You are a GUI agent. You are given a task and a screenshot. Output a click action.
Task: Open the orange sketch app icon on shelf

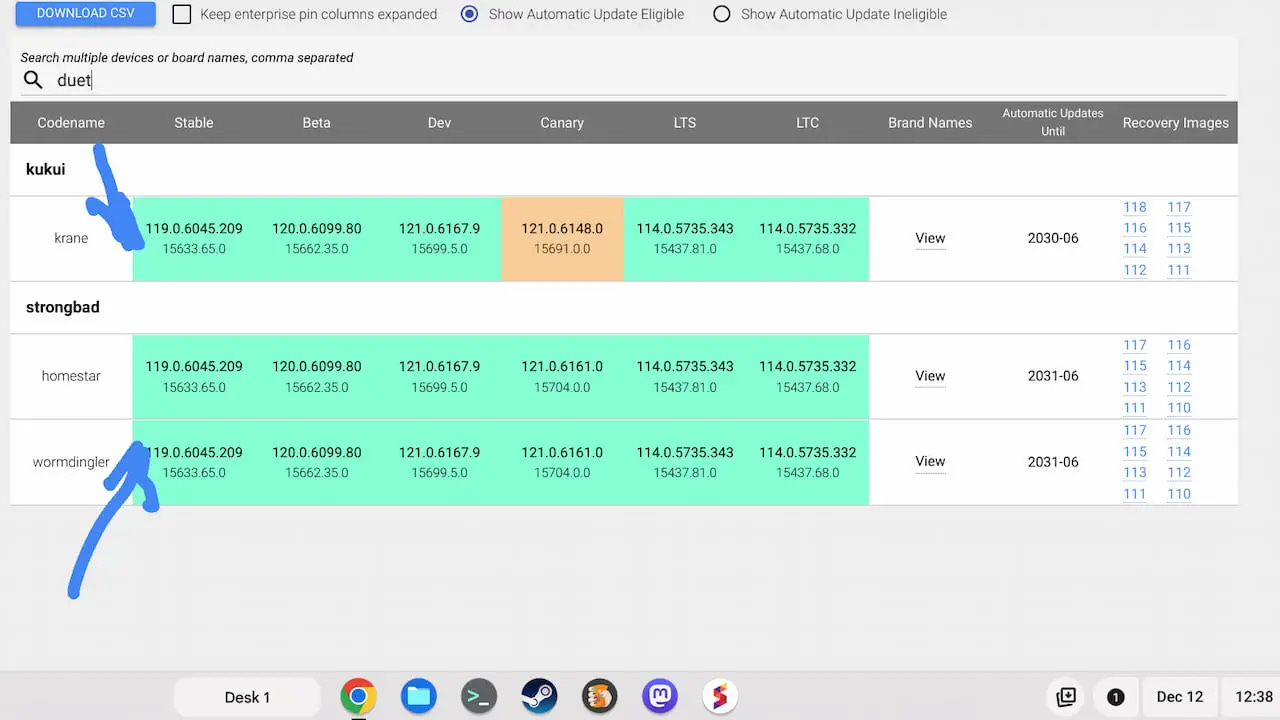(599, 697)
